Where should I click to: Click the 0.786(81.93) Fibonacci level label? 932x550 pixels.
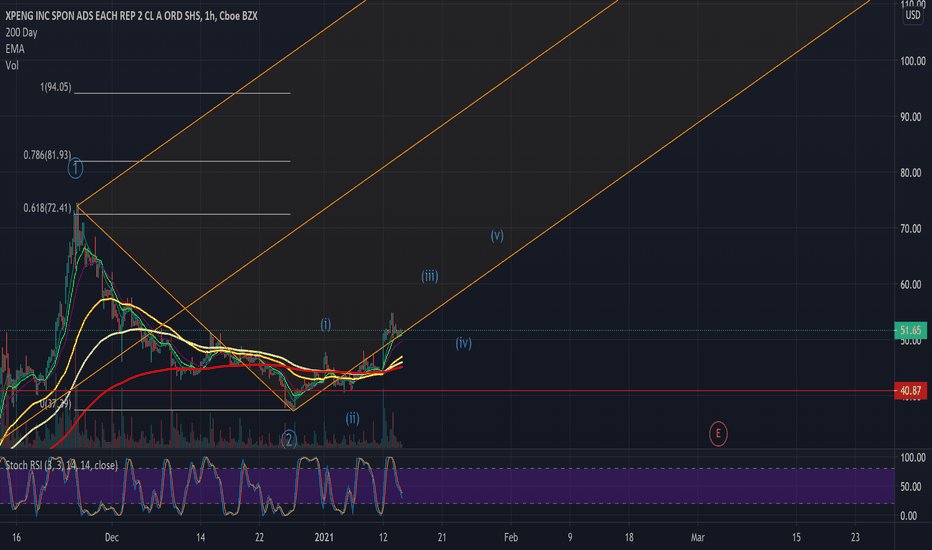click(x=47, y=155)
